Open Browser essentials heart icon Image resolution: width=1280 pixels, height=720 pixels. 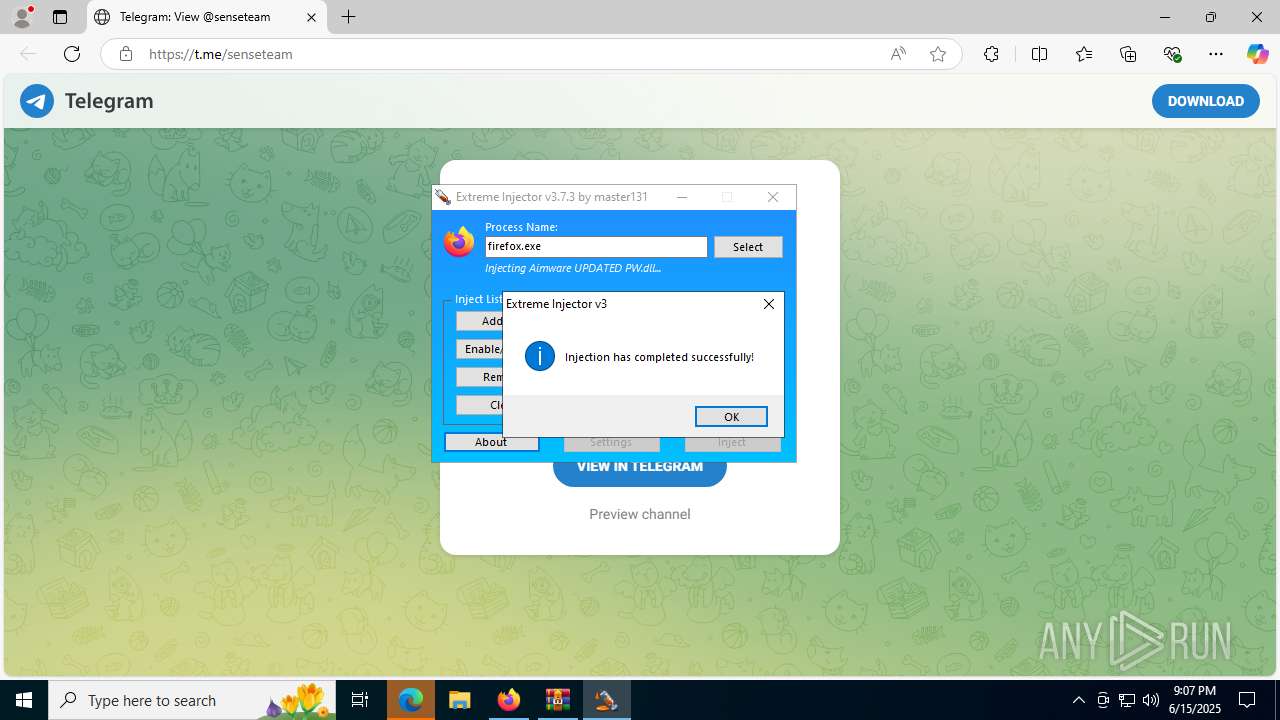click(x=1172, y=54)
